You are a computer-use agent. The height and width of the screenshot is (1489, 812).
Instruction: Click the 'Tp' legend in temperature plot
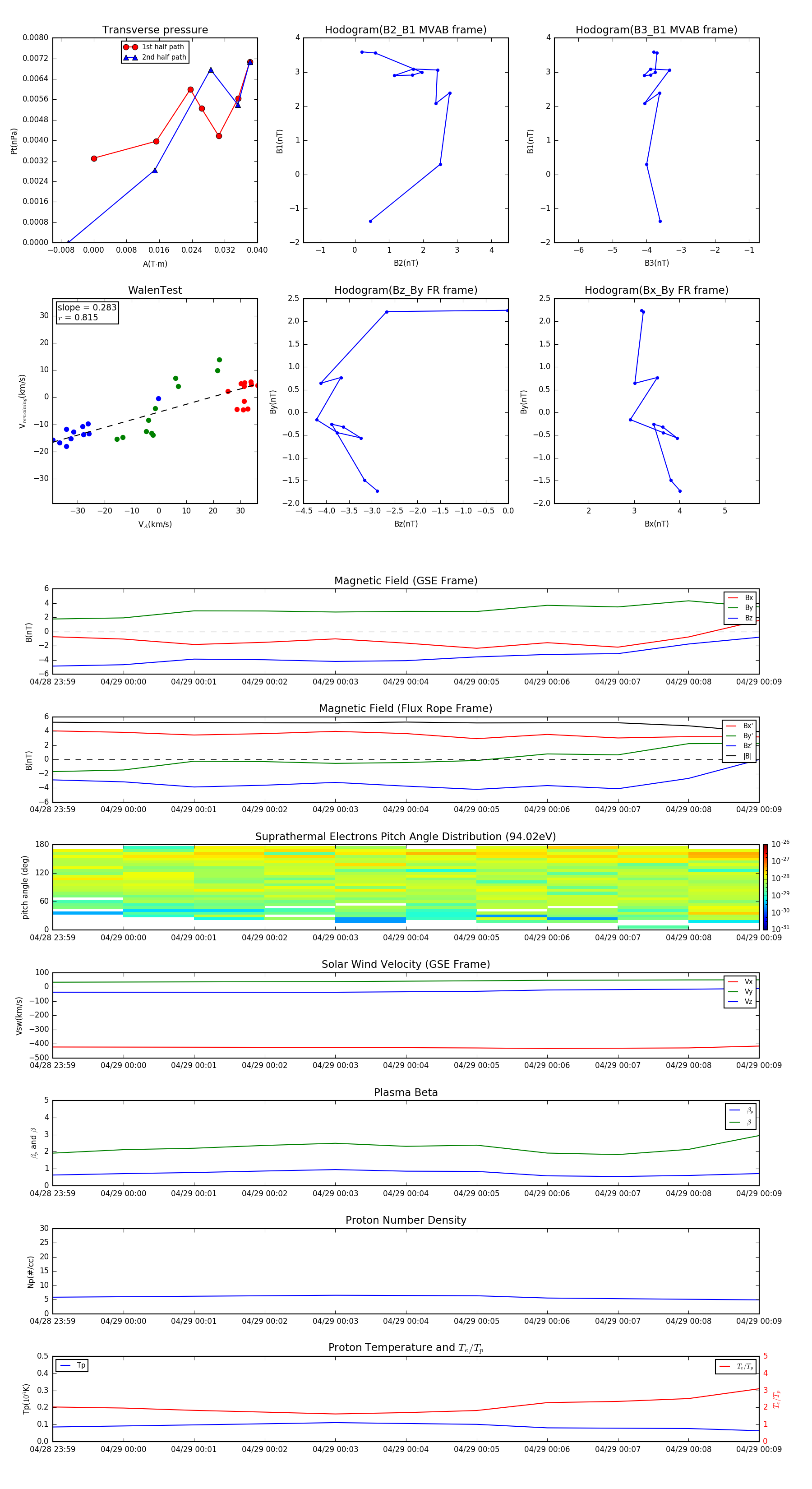click(72, 1366)
